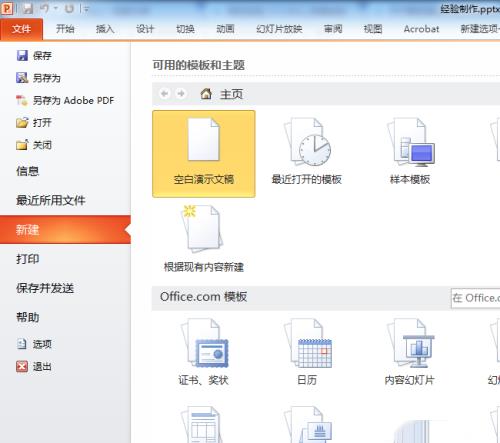
Task: Open the 日历 template category icon
Action: click(x=308, y=343)
